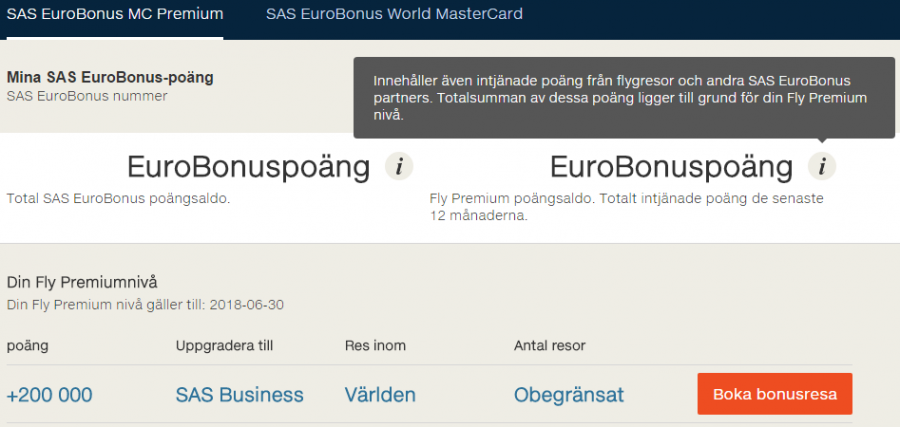Click the Fly Premium poängsaldo description text
The height and width of the screenshot is (427, 900).
pyautogui.click(x=625, y=199)
